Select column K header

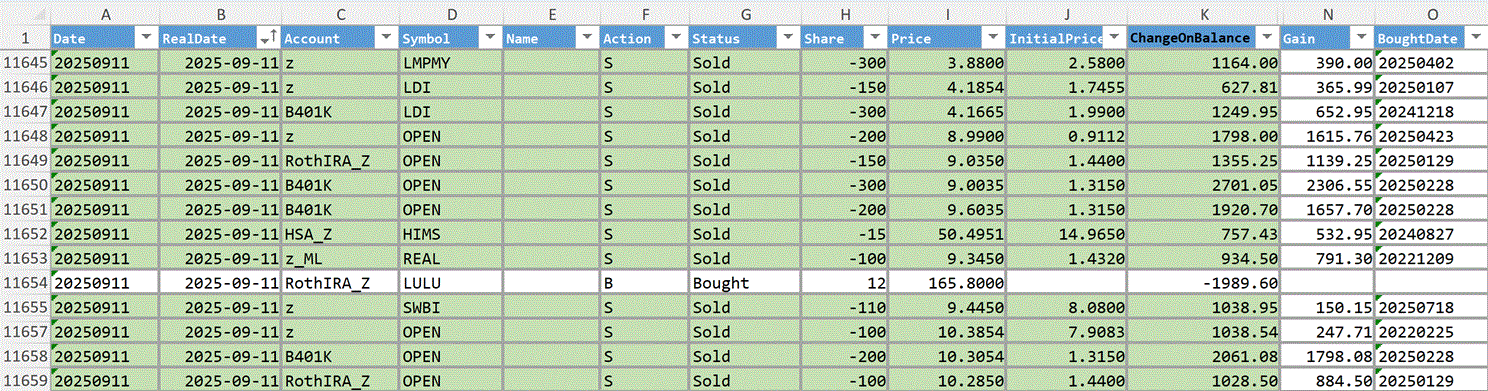(x=1203, y=13)
